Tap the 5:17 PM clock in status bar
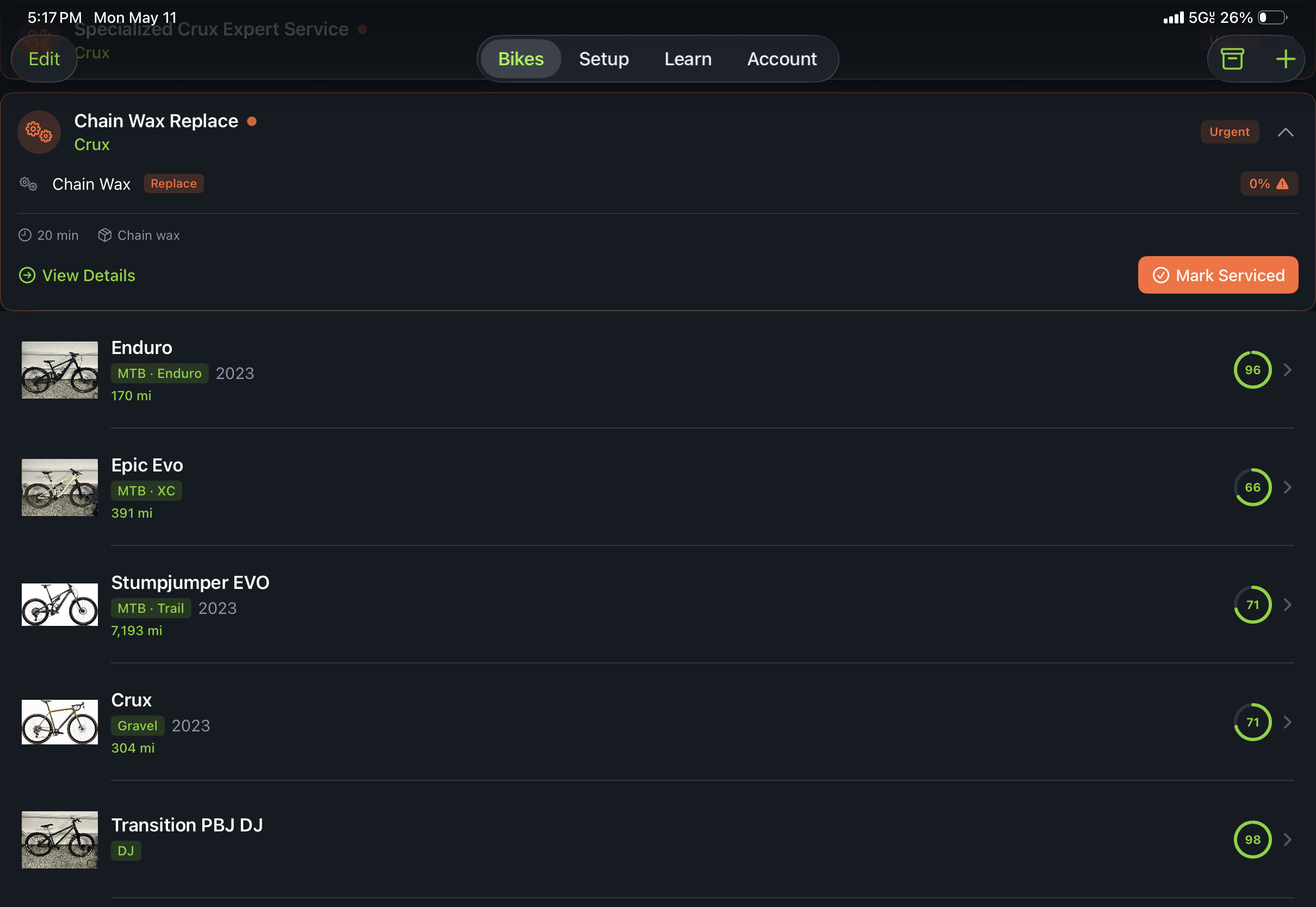Viewport: 1316px width, 907px height. pyautogui.click(x=54, y=17)
